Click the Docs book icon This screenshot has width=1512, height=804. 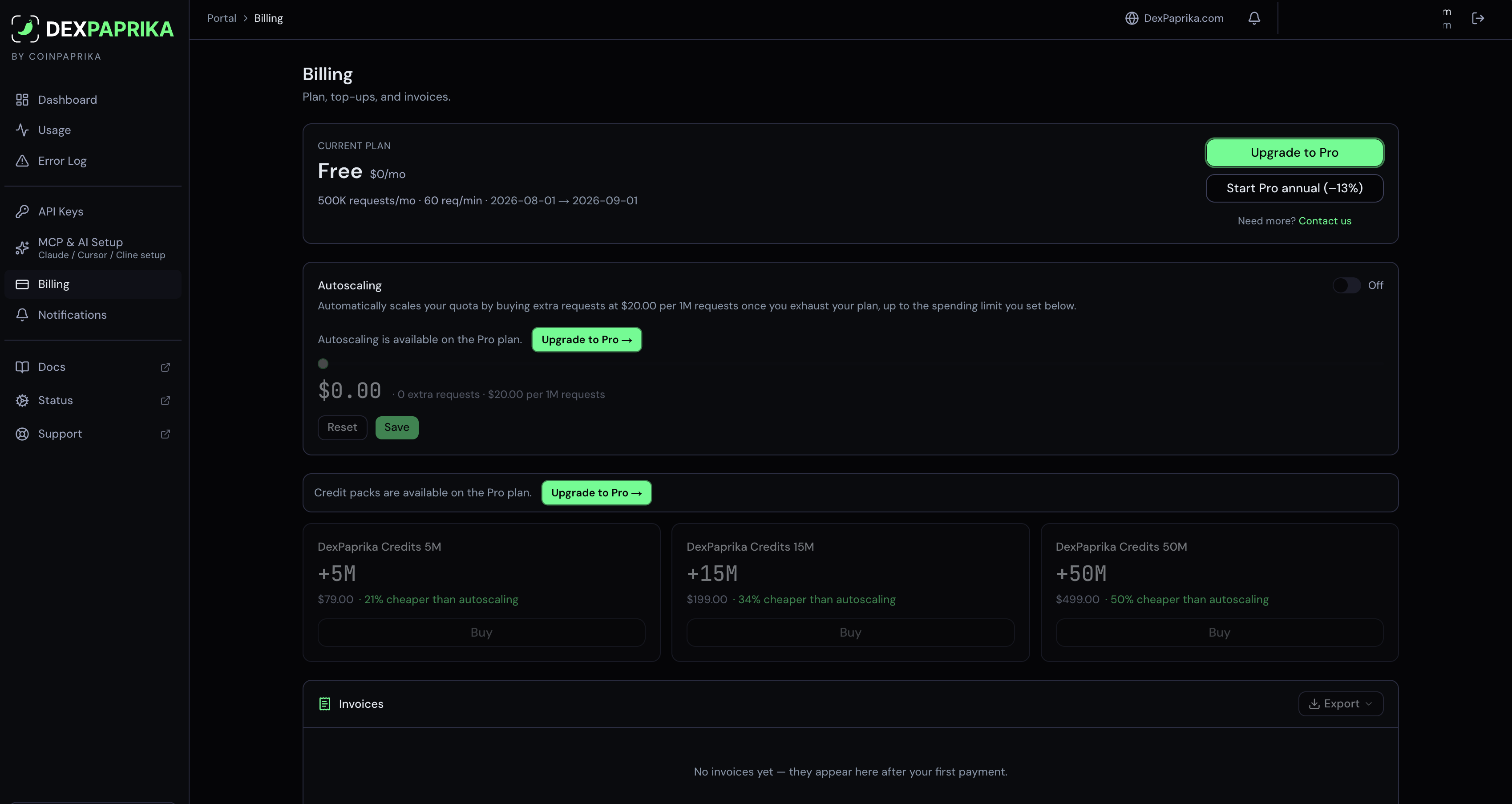point(22,367)
